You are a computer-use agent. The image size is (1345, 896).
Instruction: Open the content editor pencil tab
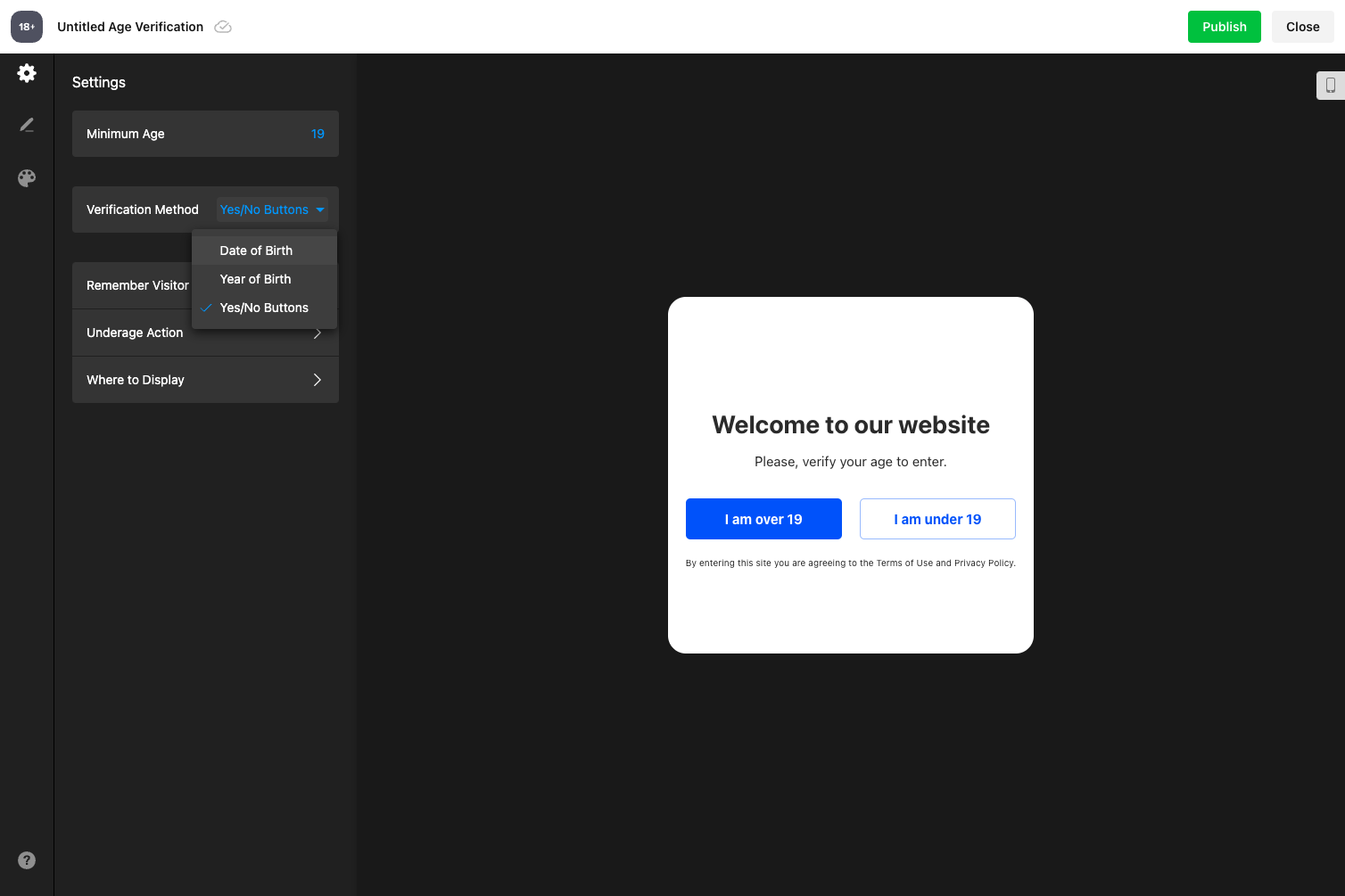click(x=27, y=125)
